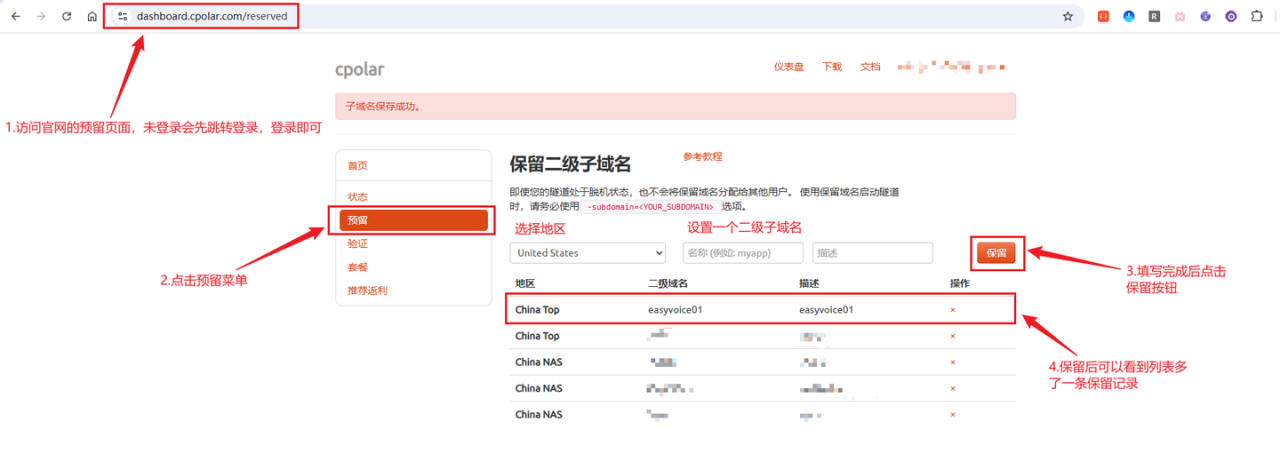Click the blue download extension icon
Viewport: 1280px width, 454px height.
pos(1129,16)
